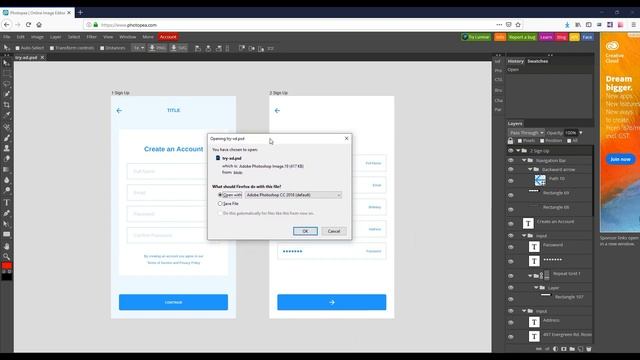Click Join now in the Creative Cloud ad
The image size is (640, 360).
pos(620,159)
